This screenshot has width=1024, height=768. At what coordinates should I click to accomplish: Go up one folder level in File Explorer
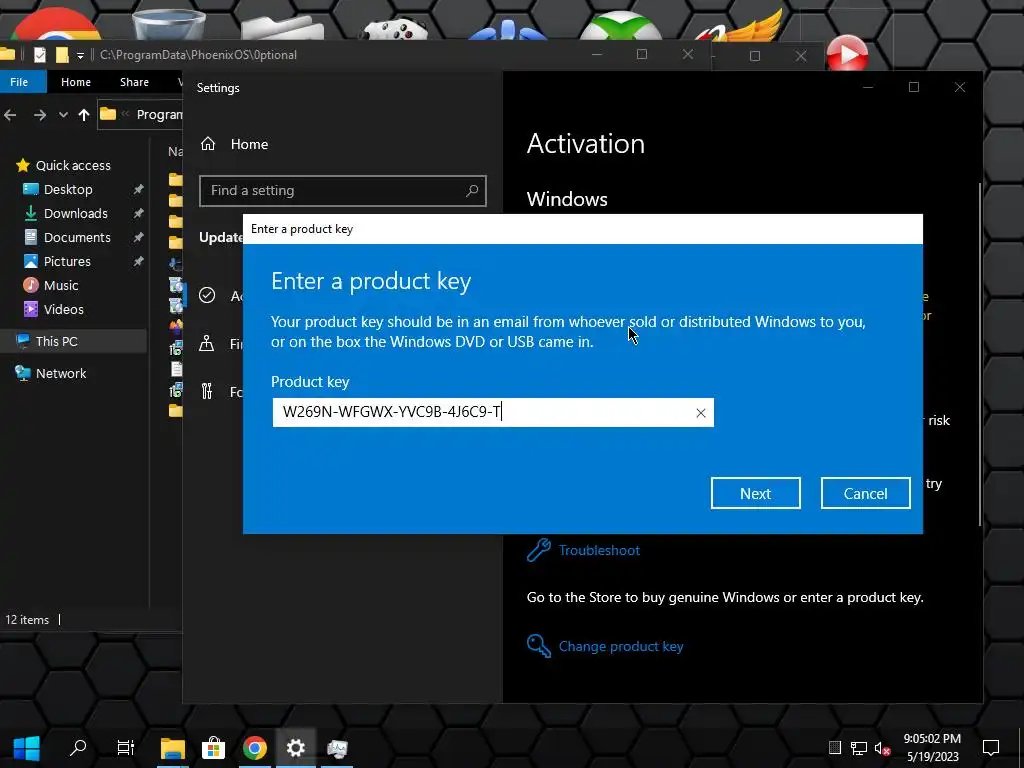(84, 116)
